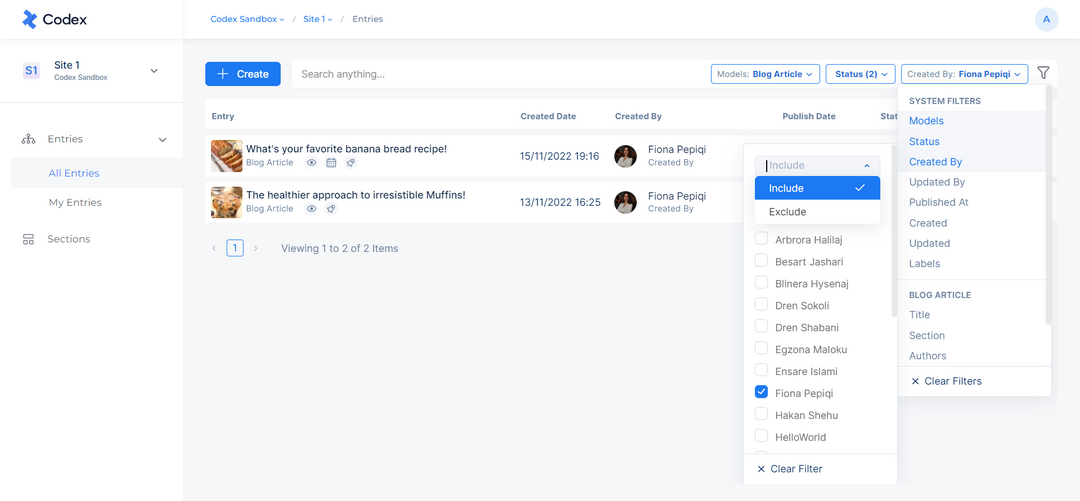Open the Site 1 breadcrumb dropdown
The image size is (1080, 501).
click(x=318, y=19)
